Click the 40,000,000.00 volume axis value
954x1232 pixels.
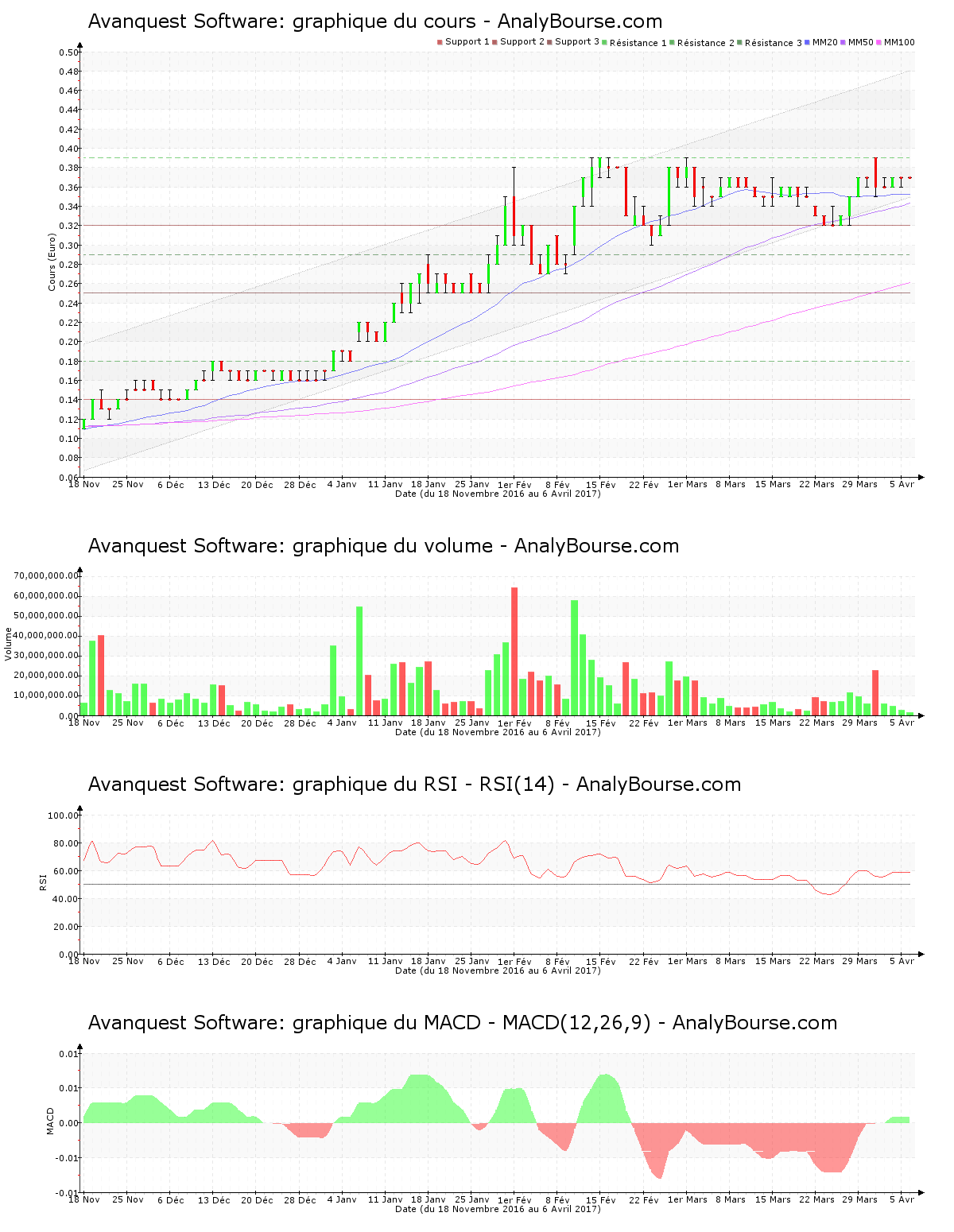47,635
